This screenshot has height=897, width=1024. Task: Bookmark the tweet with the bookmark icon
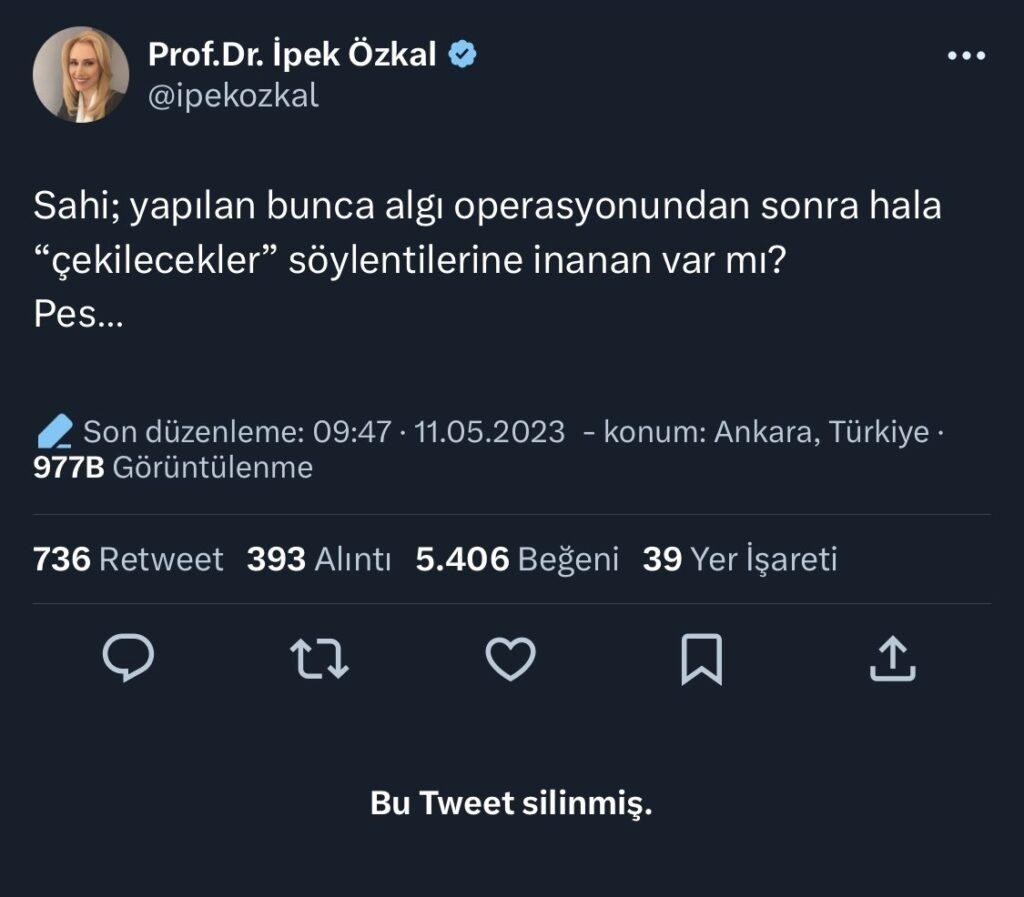click(x=701, y=660)
